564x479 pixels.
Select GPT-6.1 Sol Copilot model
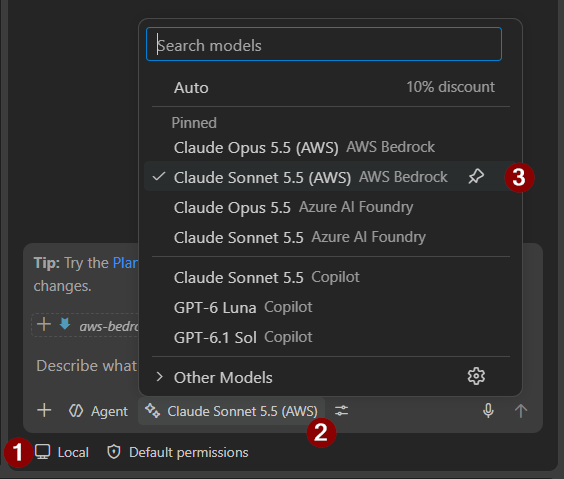click(x=331, y=337)
